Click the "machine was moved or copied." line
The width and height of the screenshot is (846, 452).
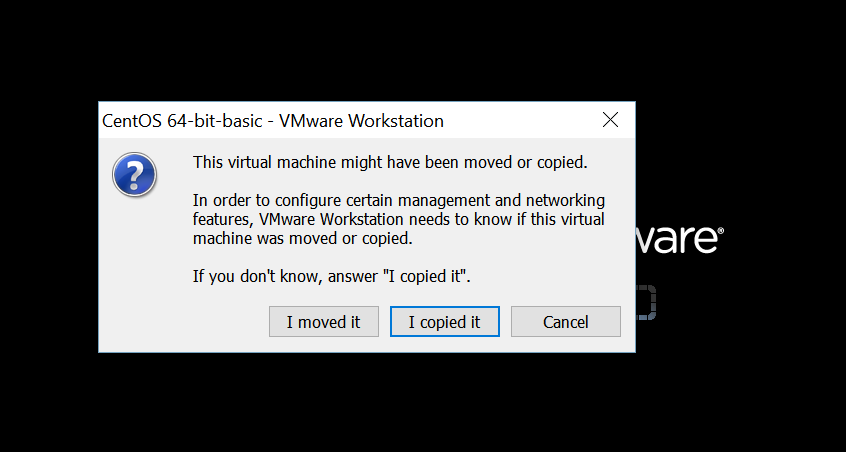[x=302, y=239]
